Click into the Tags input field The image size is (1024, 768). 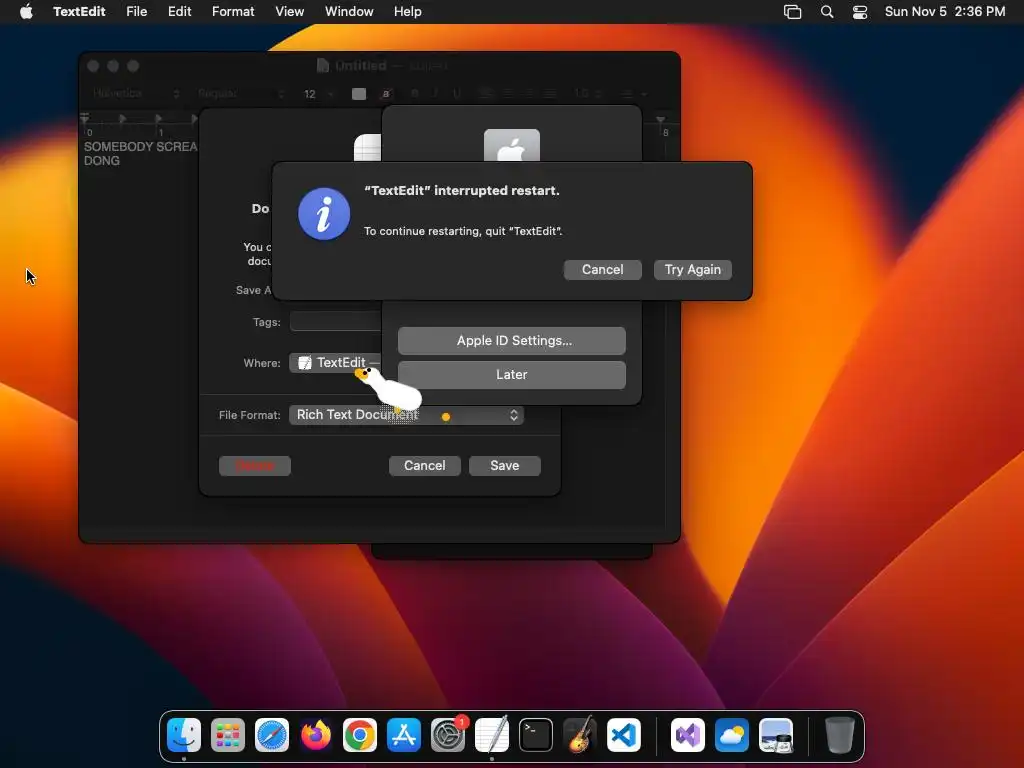coord(335,321)
